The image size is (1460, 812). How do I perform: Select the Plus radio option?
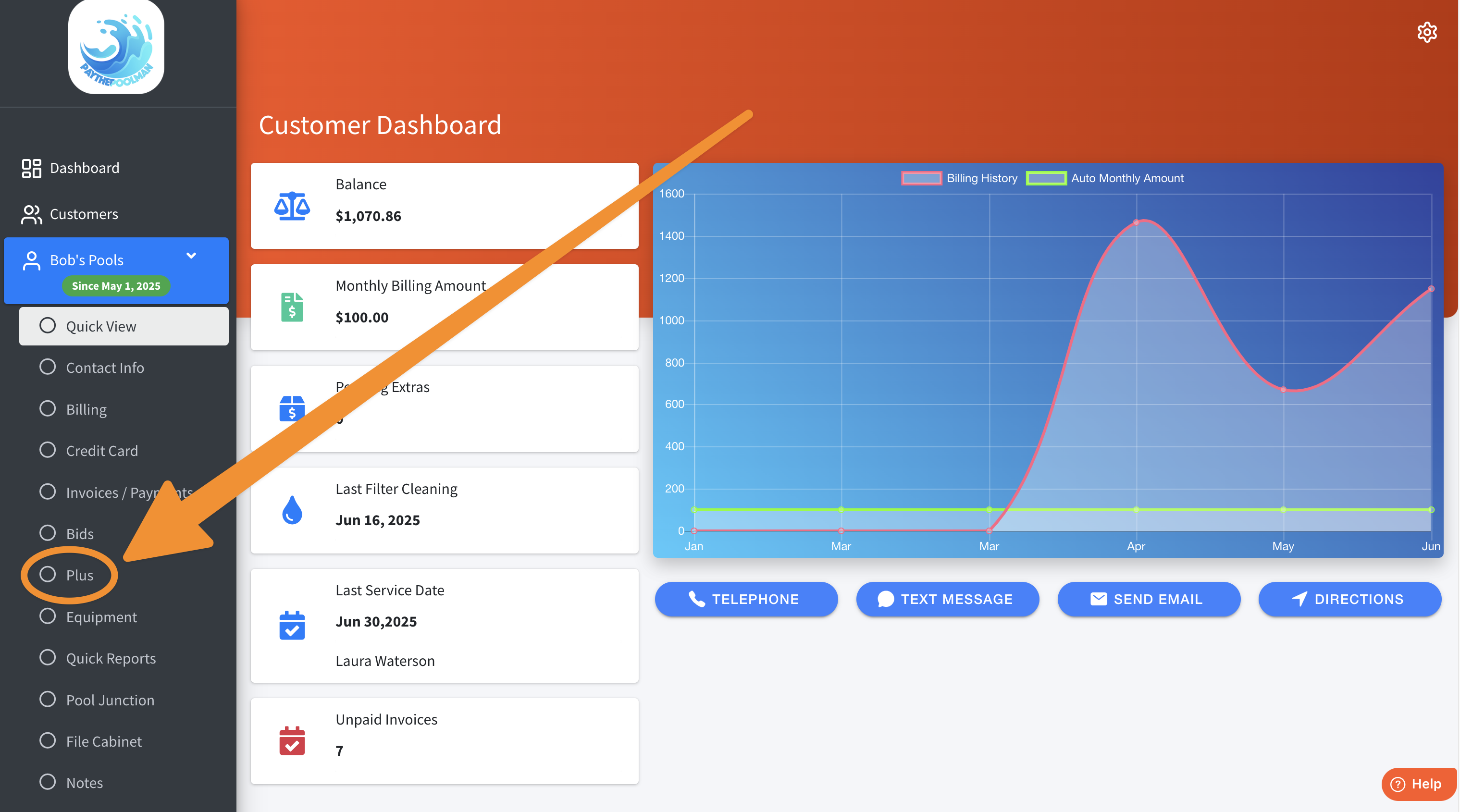tap(48, 575)
